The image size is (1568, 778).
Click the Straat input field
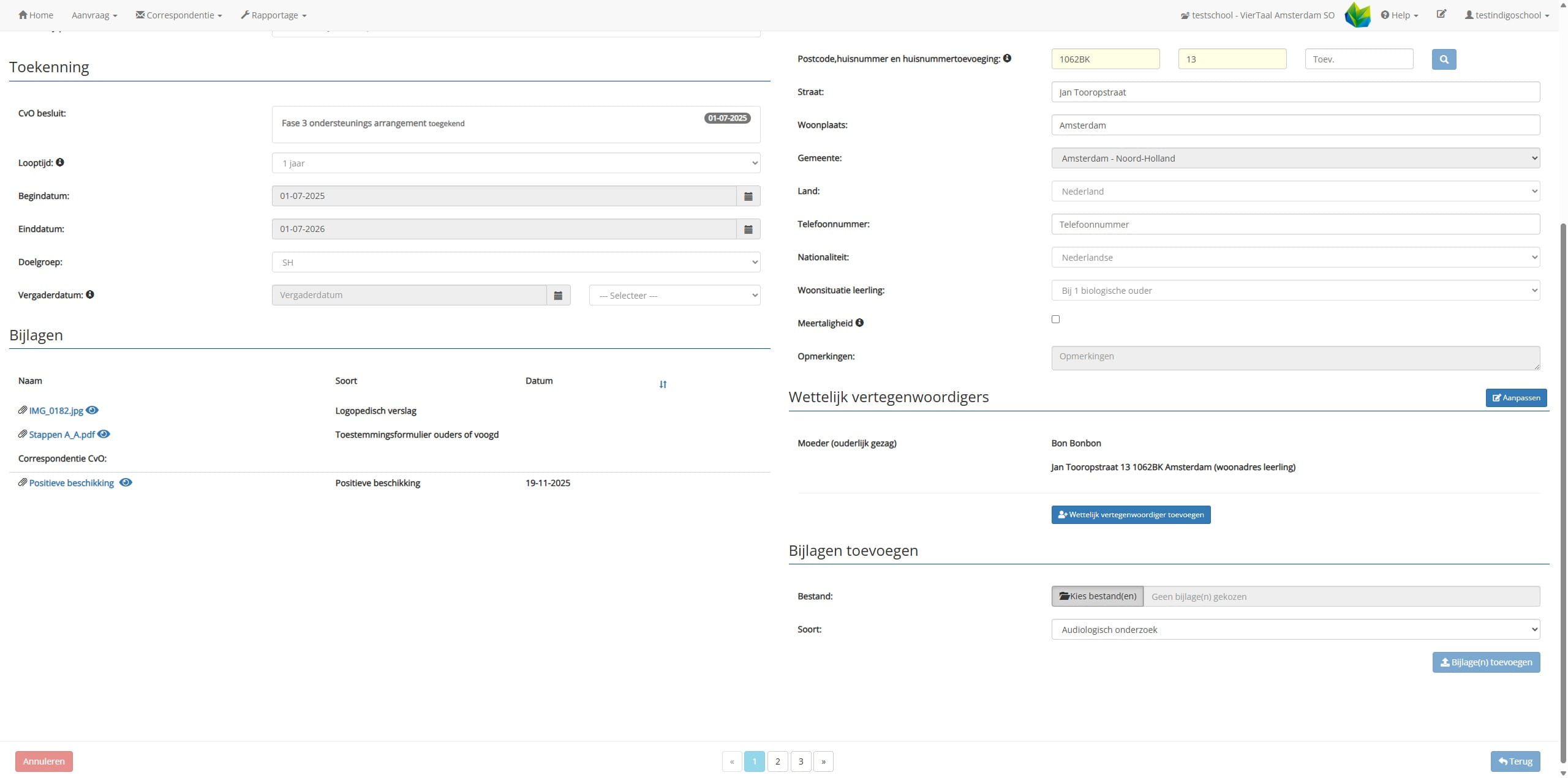point(1295,92)
